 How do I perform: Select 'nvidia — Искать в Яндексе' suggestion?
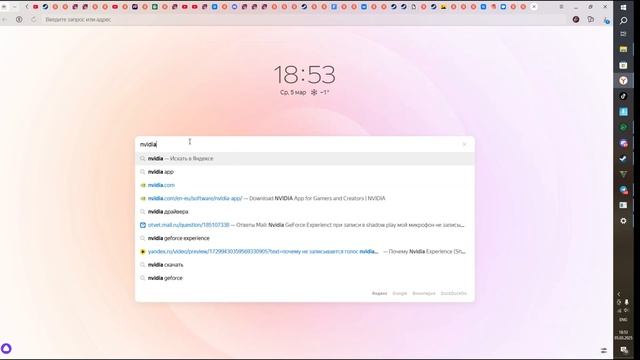tap(304, 158)
